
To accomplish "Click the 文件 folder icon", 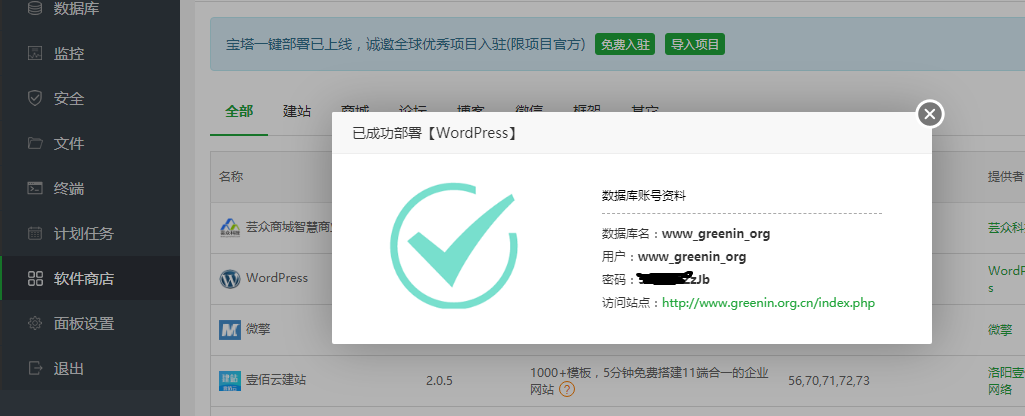I will click(x=35, y=143).
